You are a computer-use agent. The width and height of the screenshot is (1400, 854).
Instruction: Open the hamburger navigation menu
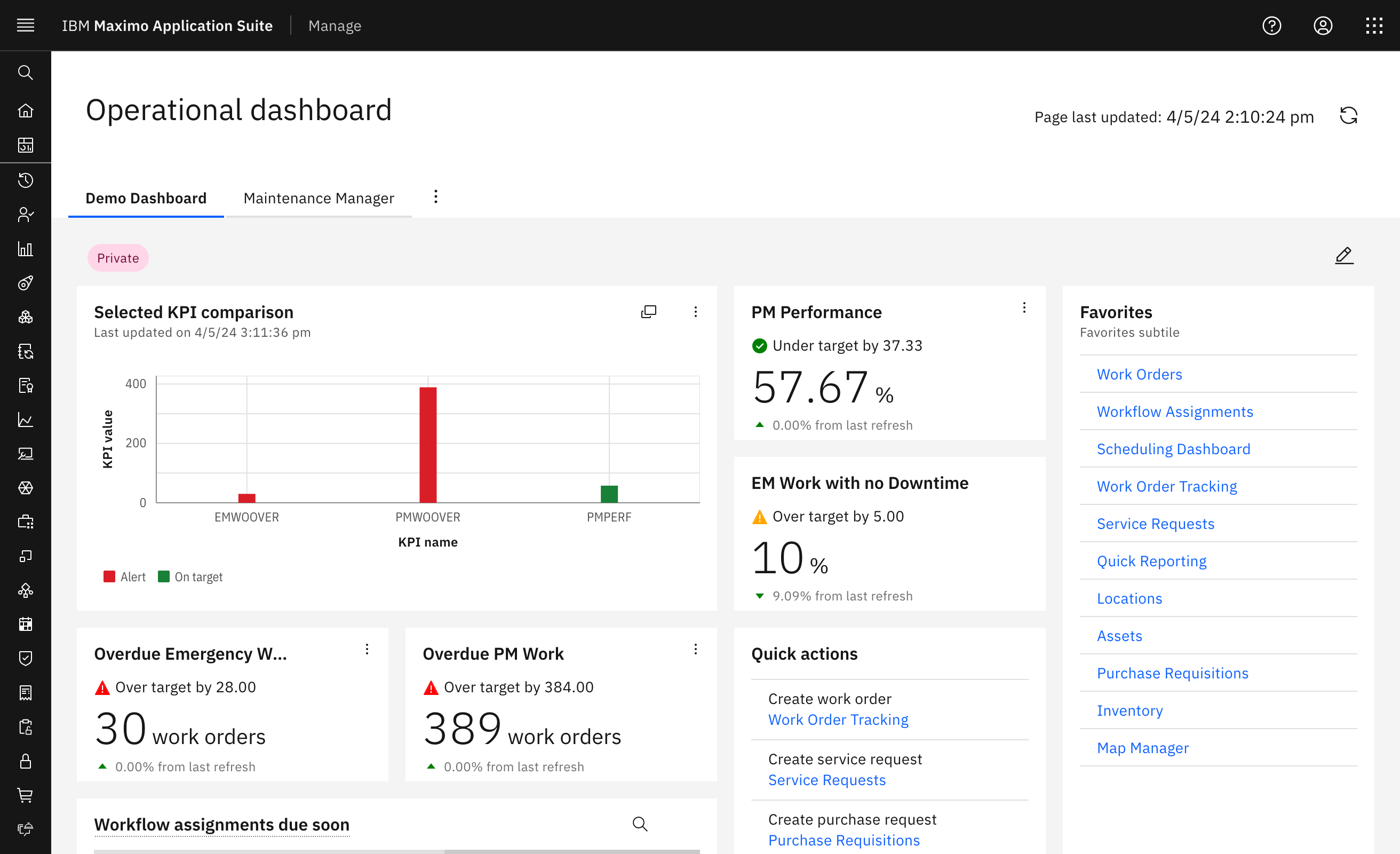click(26, 25)
